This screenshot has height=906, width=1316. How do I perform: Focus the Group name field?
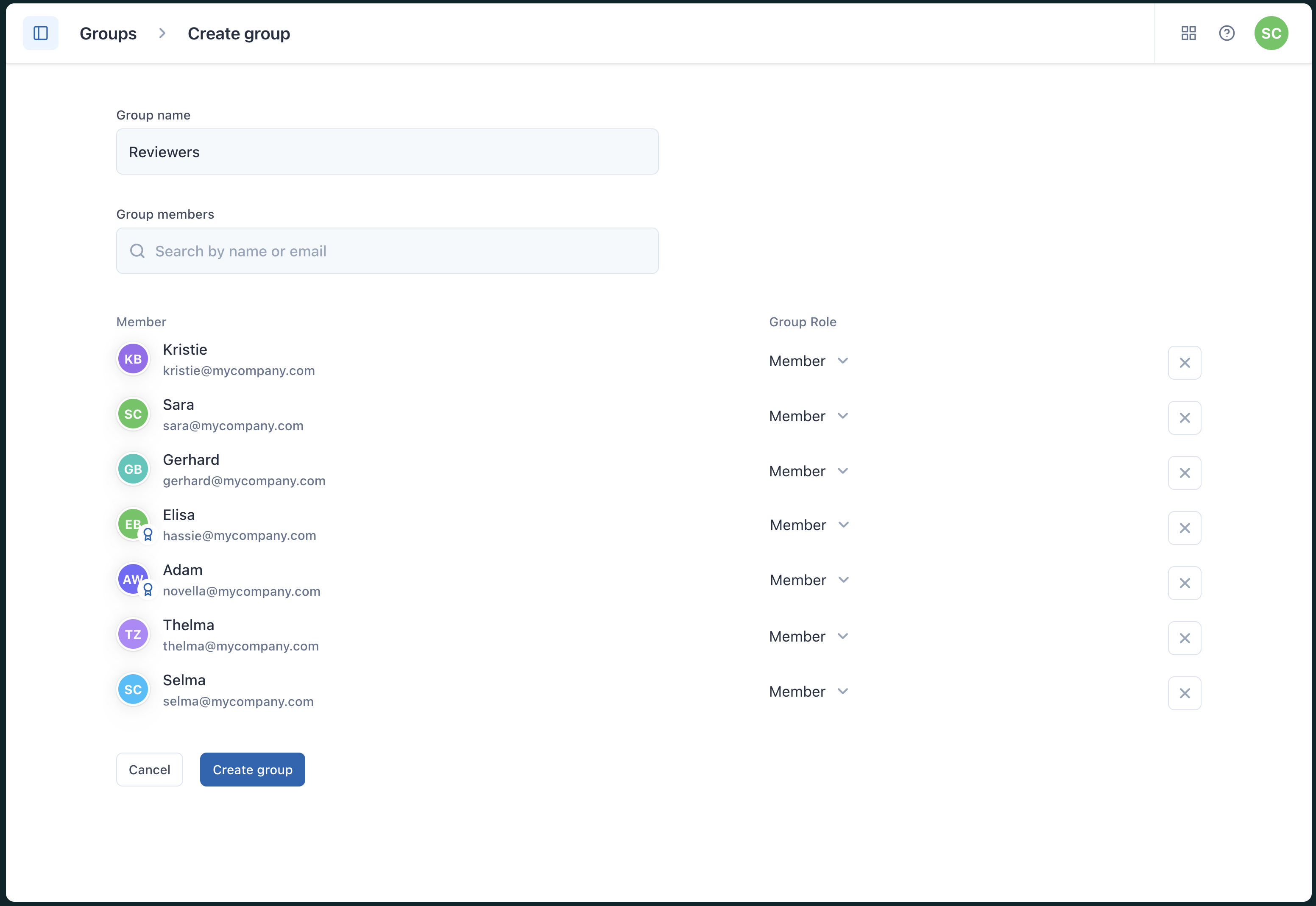pos(388,152)
